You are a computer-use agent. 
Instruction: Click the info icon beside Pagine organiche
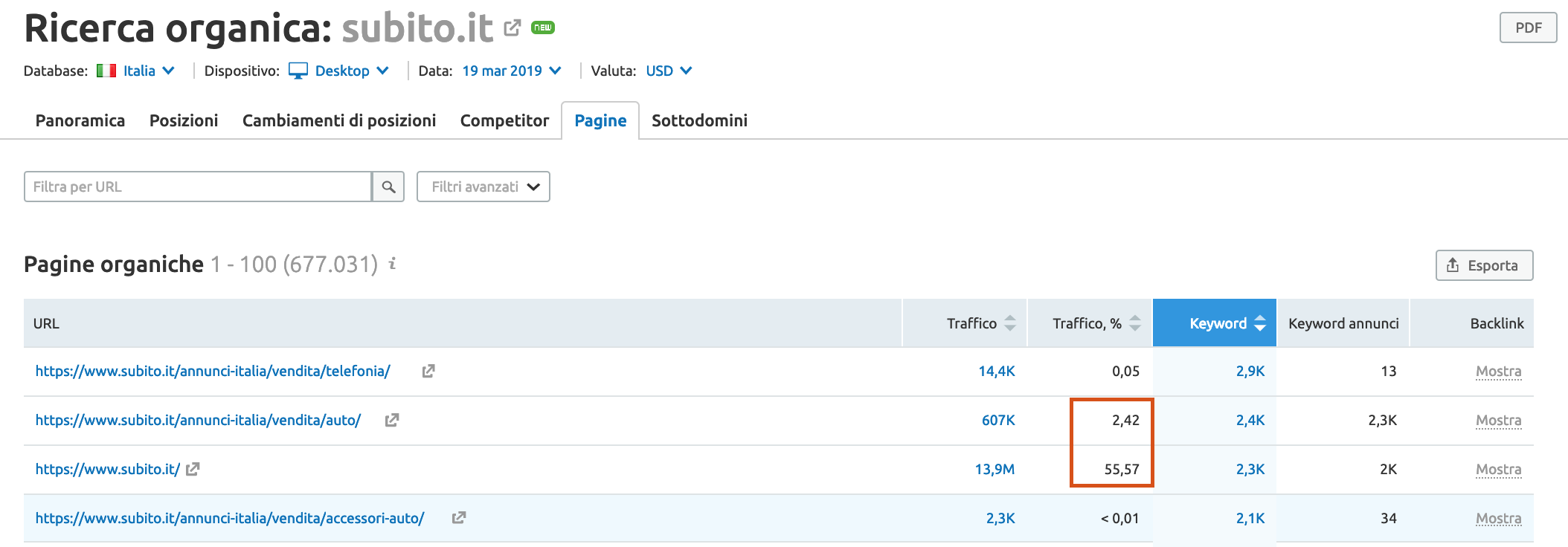tap(392, 263)
